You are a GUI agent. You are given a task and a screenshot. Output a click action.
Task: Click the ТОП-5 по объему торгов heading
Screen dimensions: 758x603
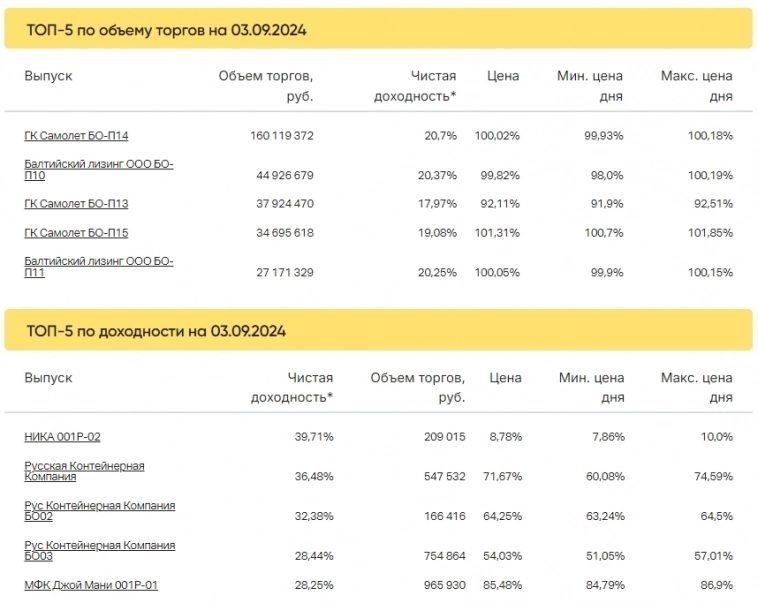[x=166, y=30]
